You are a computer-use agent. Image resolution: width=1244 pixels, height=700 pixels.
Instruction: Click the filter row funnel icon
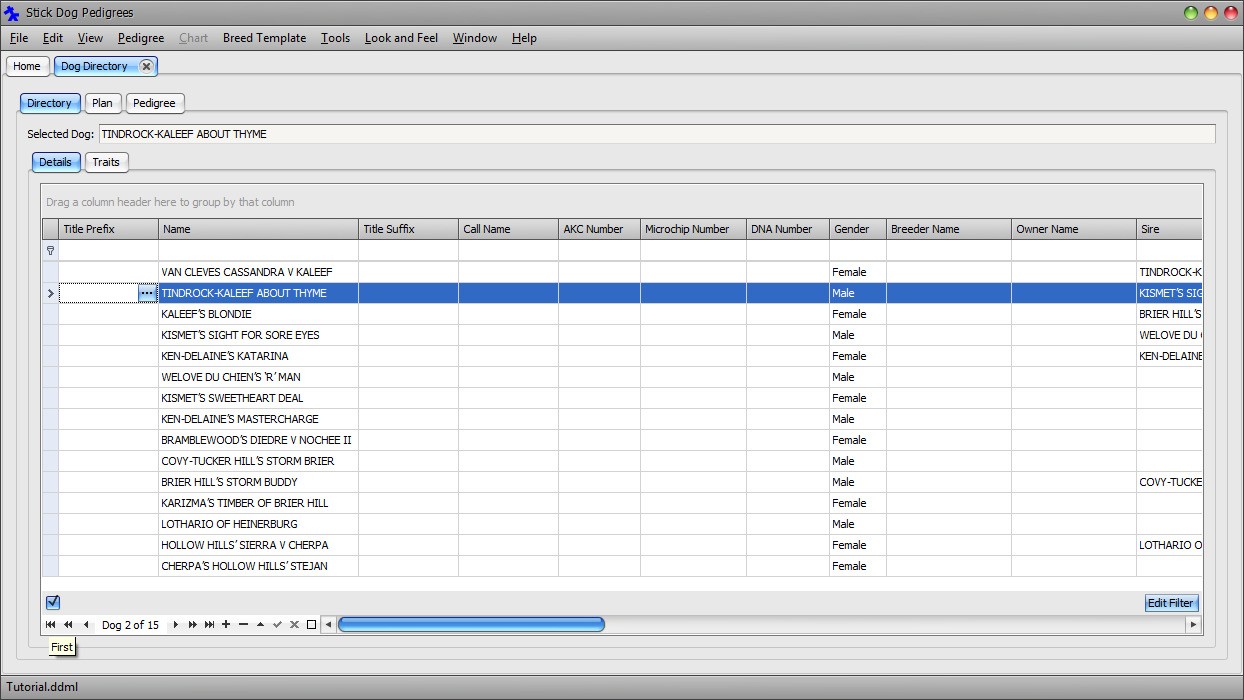point(50,251)
